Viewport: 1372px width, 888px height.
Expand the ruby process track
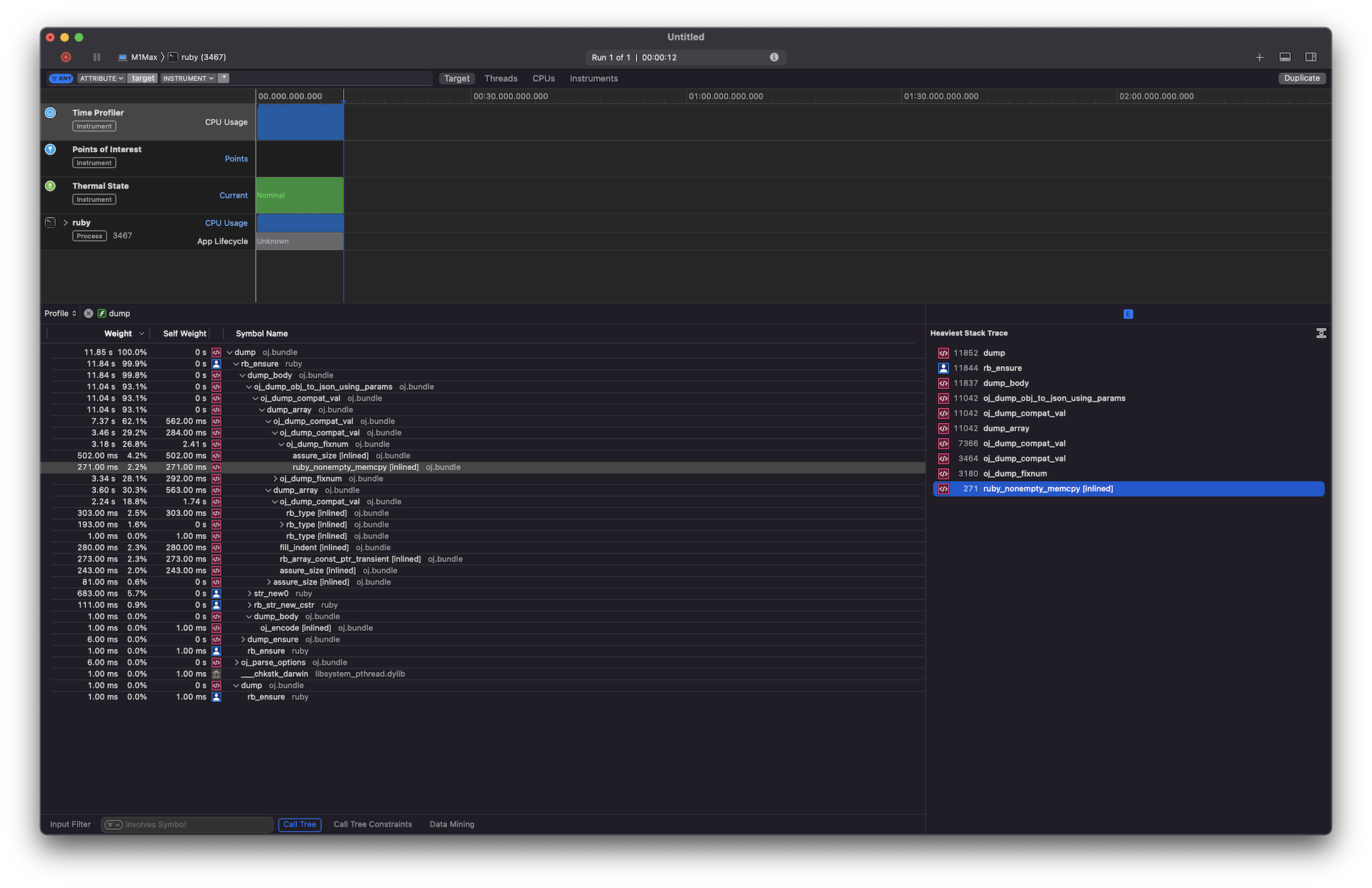point(65,223)
